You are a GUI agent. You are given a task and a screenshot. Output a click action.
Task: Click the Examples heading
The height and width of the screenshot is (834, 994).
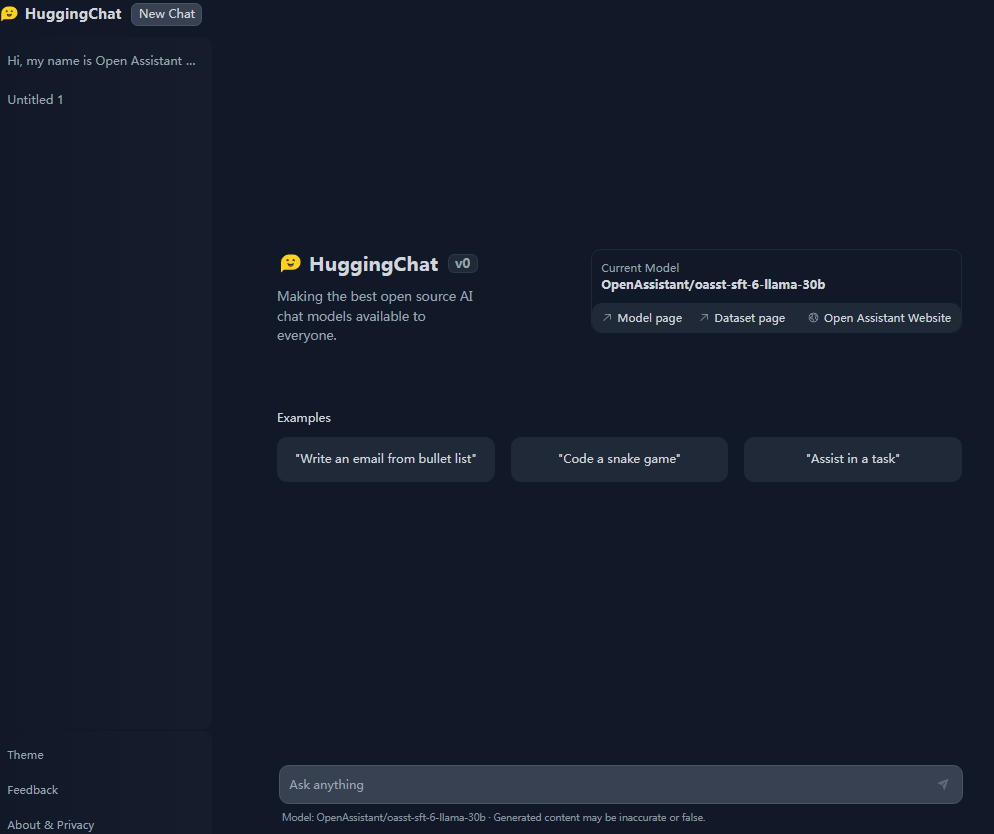304,418
